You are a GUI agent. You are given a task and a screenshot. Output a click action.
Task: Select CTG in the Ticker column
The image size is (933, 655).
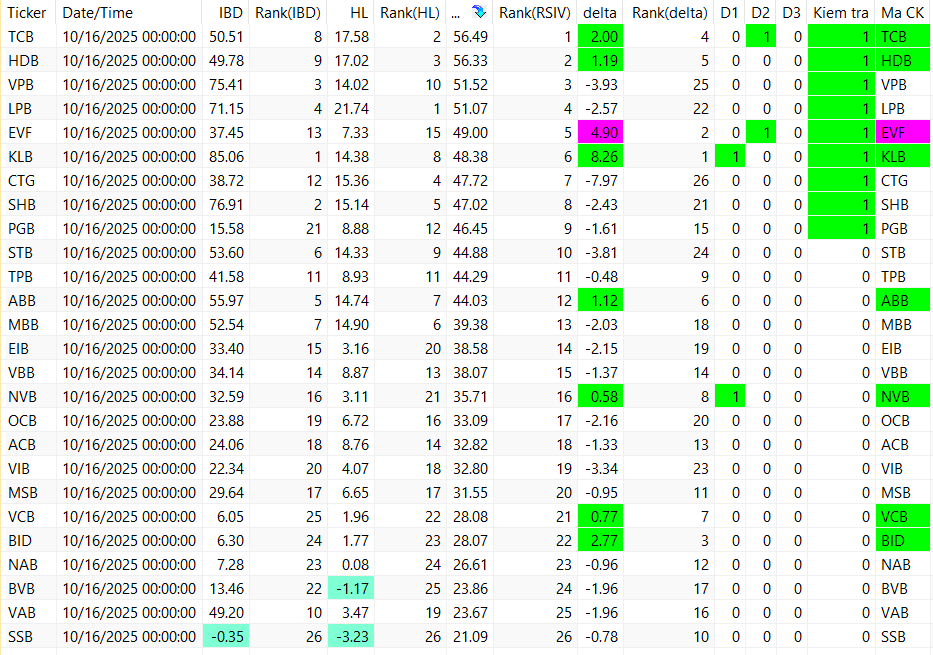[x=21, y=181]
